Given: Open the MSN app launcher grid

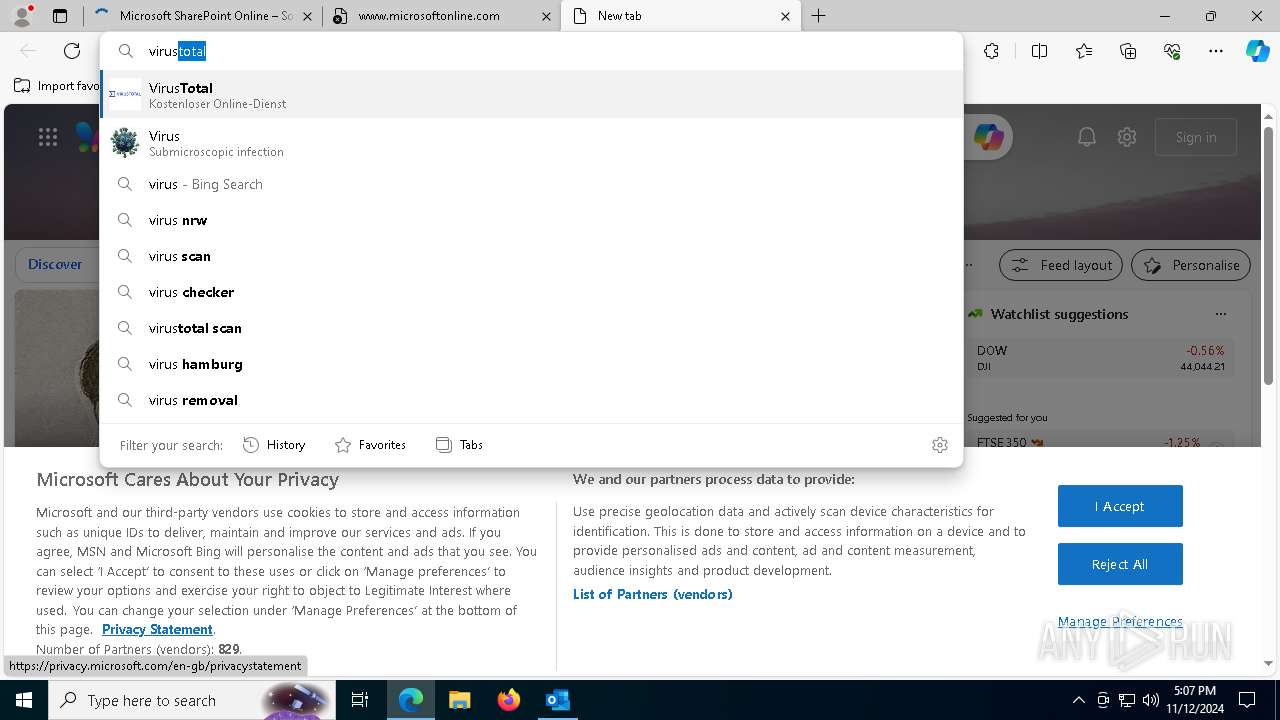Looking at the screenshot, I should 48,137.
